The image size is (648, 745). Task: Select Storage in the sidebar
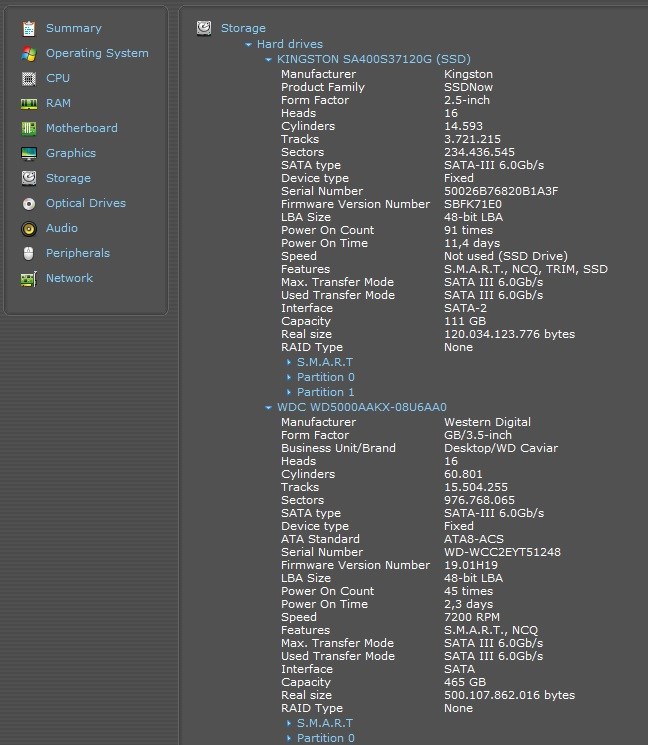point(68,178)
